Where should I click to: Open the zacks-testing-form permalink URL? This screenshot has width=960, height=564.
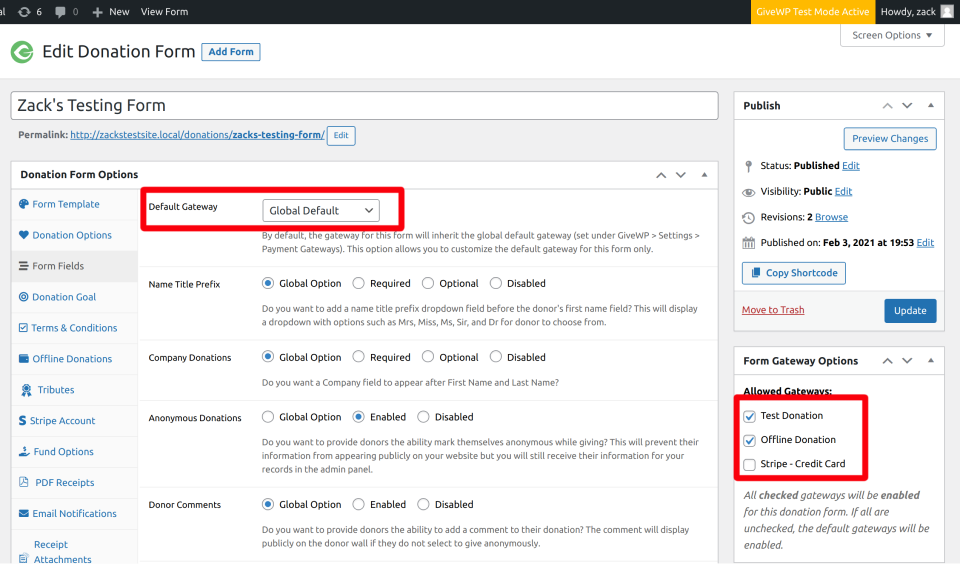(x=197, y=135)
